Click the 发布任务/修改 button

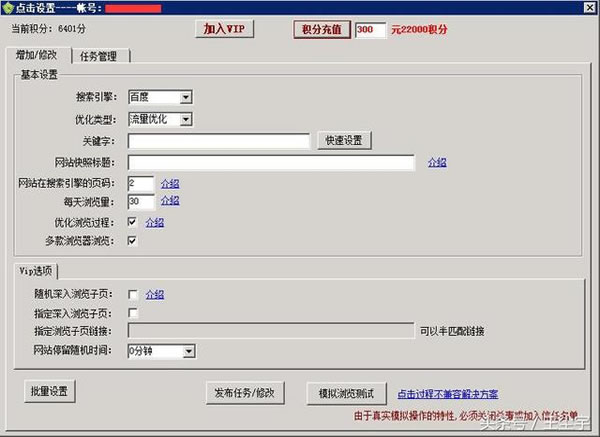coord(245,393)
